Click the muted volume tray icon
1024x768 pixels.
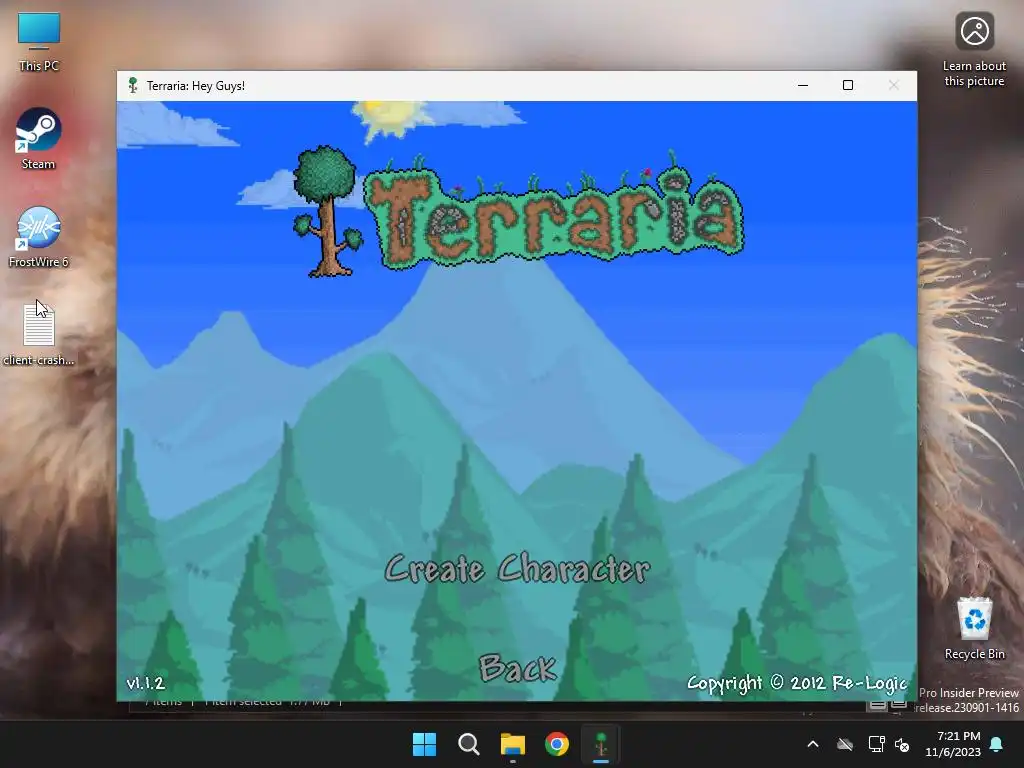(x=902, y=744)
